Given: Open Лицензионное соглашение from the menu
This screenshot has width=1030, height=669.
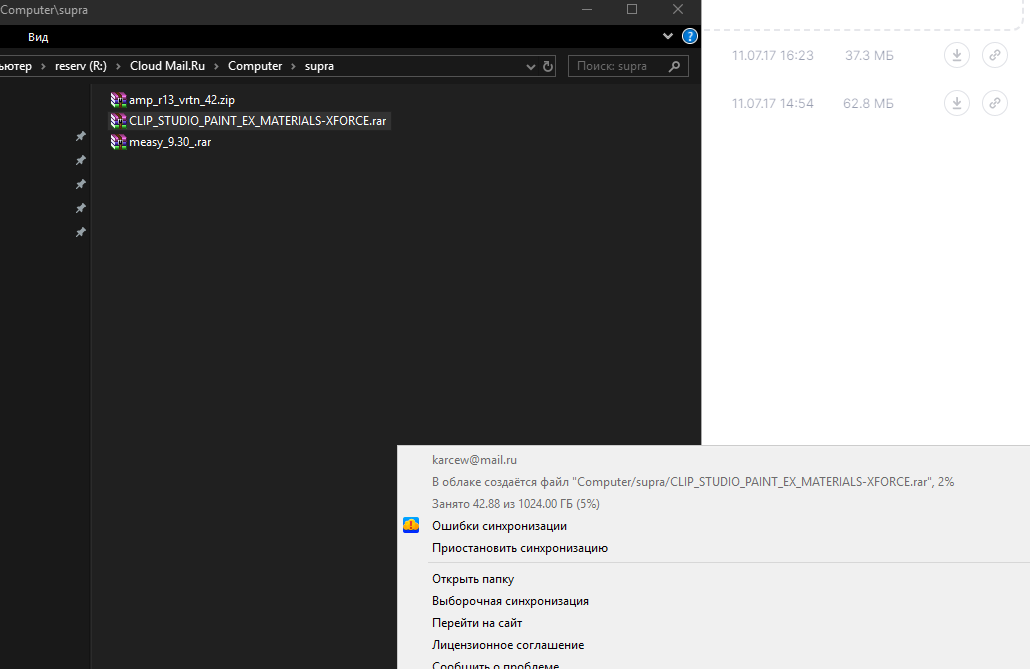Looking at the screenshot, I should pos(507,645).
